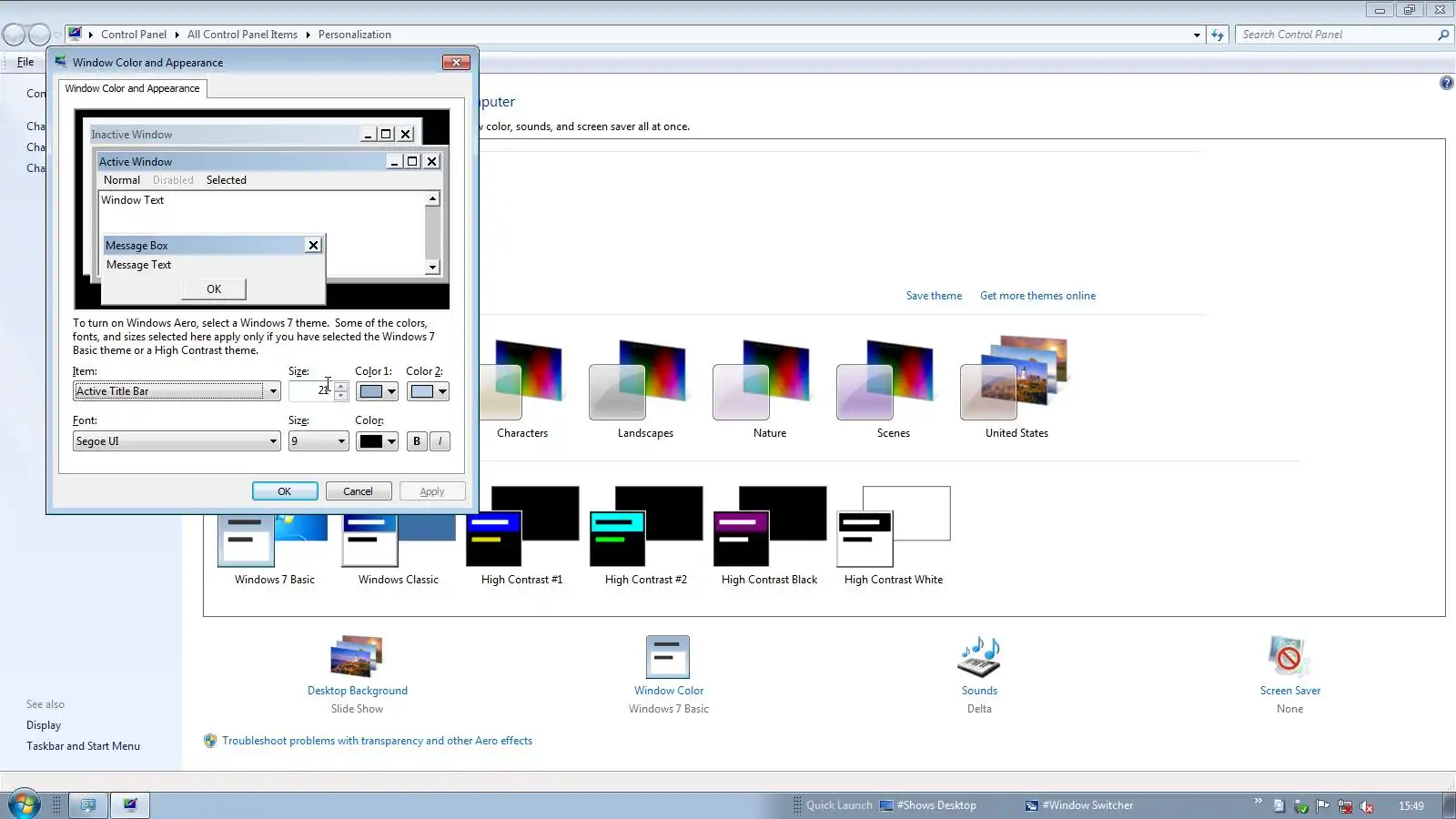Click the » overflow chevron on the taskbar
Viewport: 1456px width, 819px height.
tap(1259, 802)
